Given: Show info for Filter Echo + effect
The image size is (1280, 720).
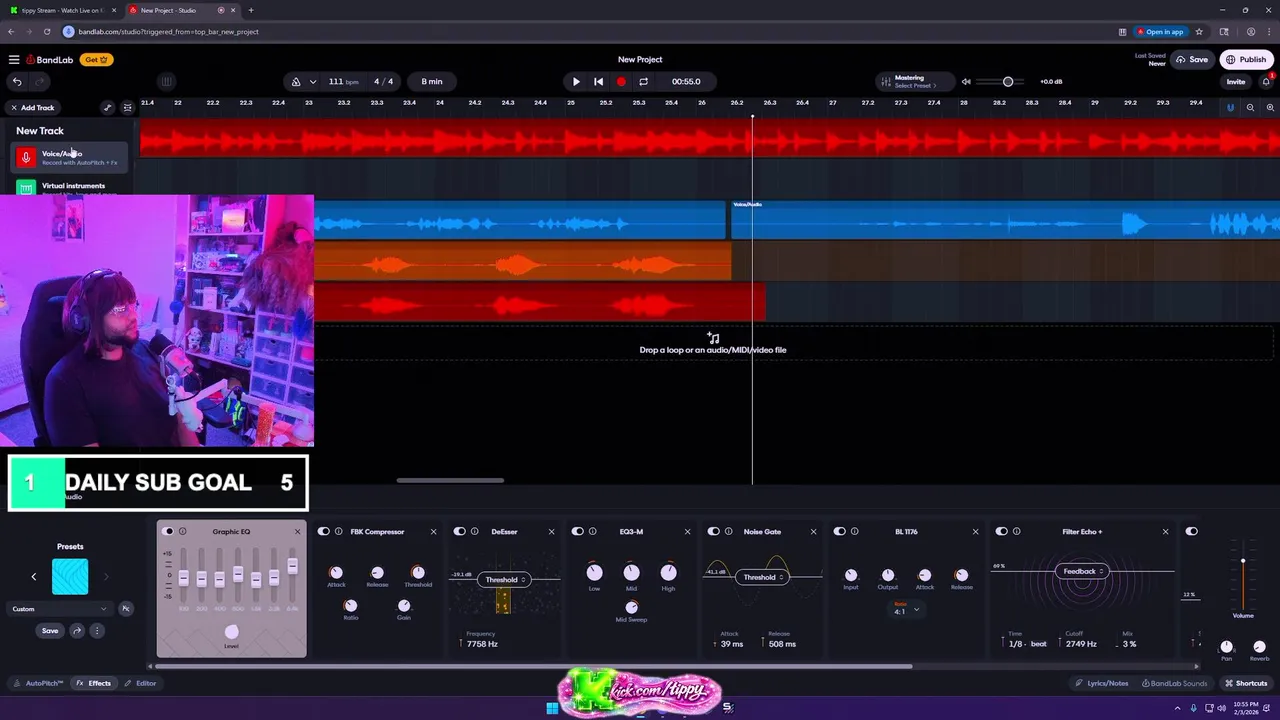Looking at the screenshot, I should 1017,532.
